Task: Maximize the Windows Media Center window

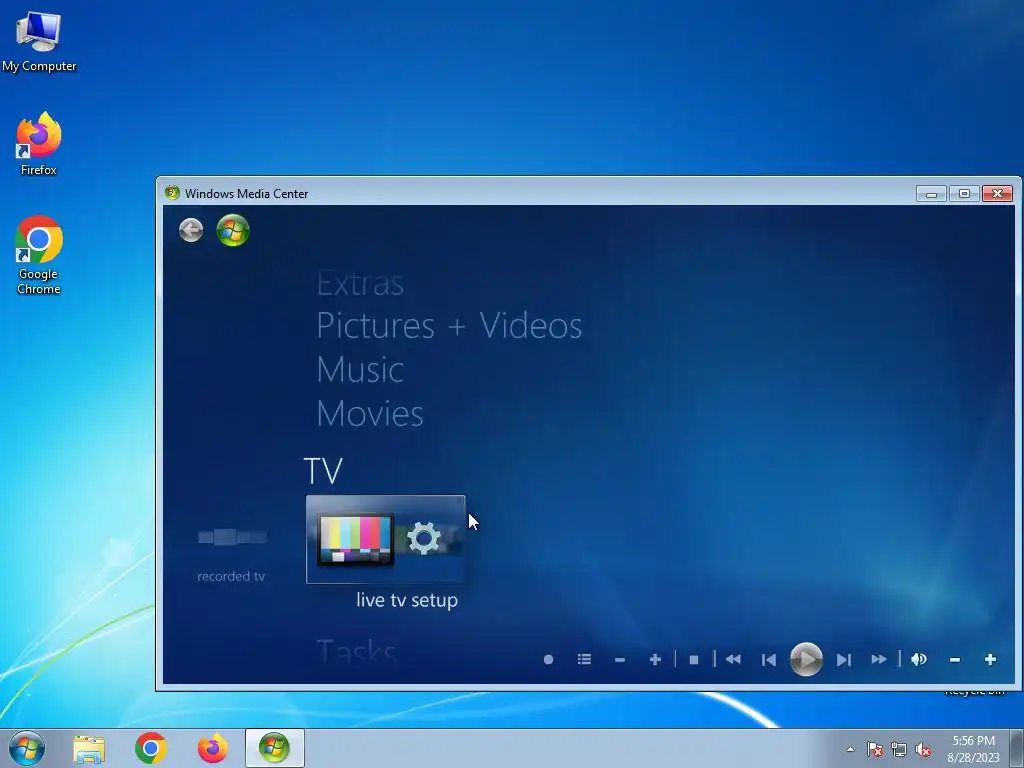Action: coord(964,194)
